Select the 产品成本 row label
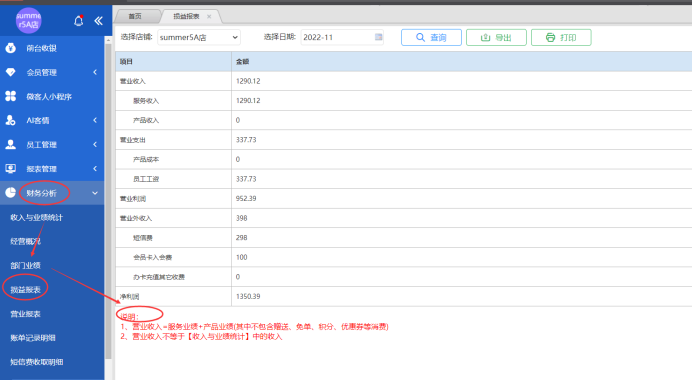 click(x=146, y=159)
